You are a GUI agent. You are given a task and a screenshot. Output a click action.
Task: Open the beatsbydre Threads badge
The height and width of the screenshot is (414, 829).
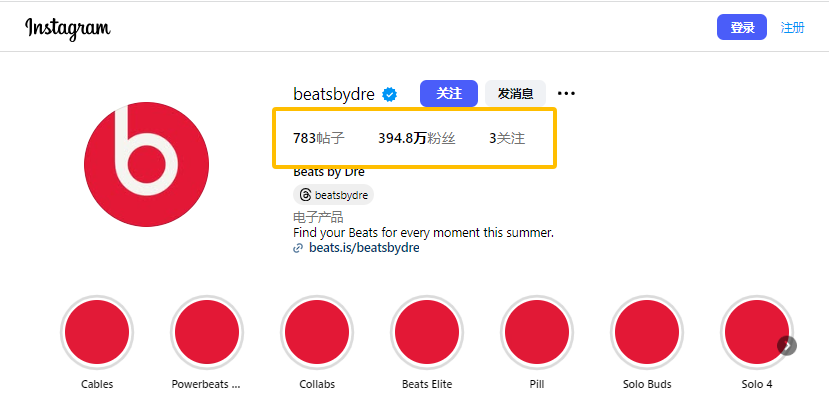tap(334, 195)
